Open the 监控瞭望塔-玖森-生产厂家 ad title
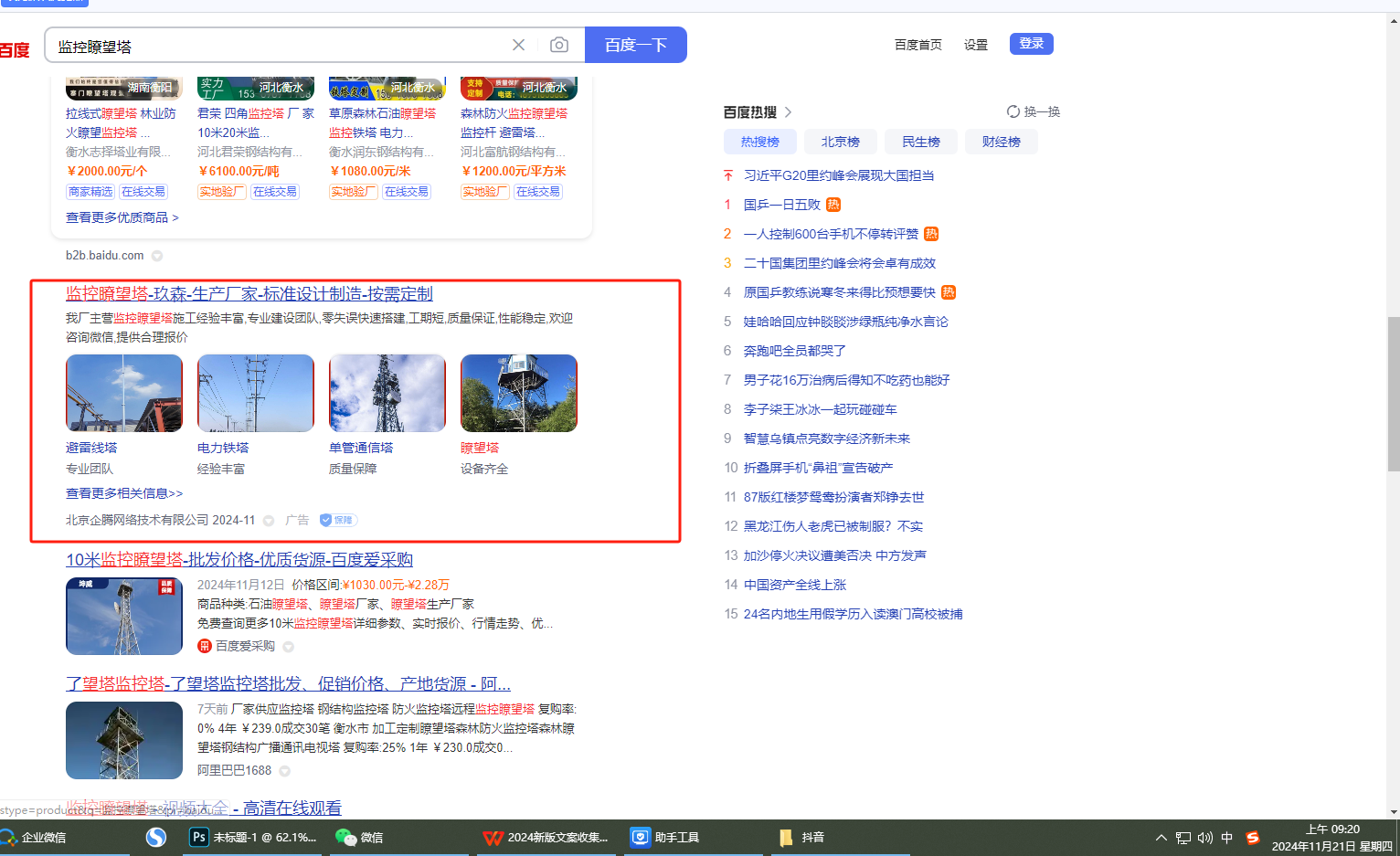Image resolution: width=1400 pixels, height=856 pixels. point(249,294)
